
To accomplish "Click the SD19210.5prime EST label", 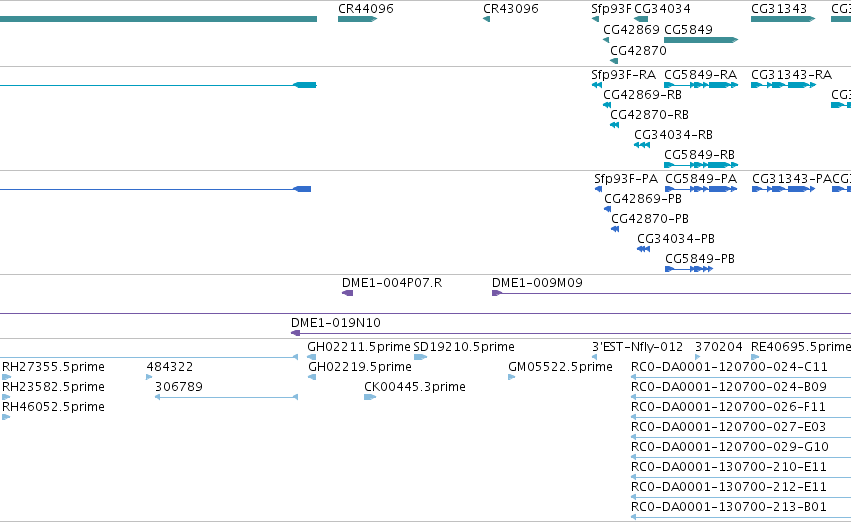I will coord(463,347).
